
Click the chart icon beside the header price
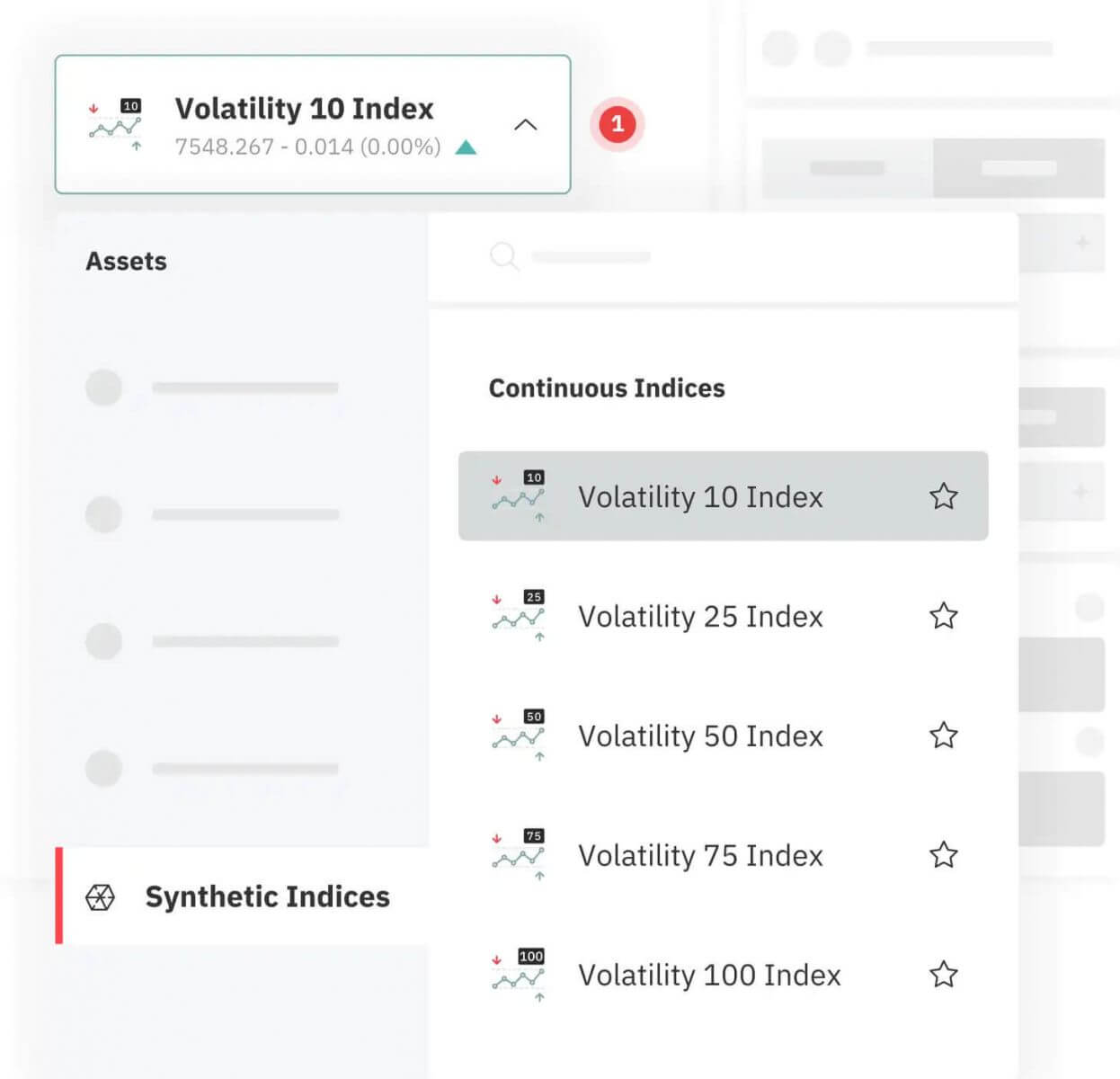(x=113, y=124)
